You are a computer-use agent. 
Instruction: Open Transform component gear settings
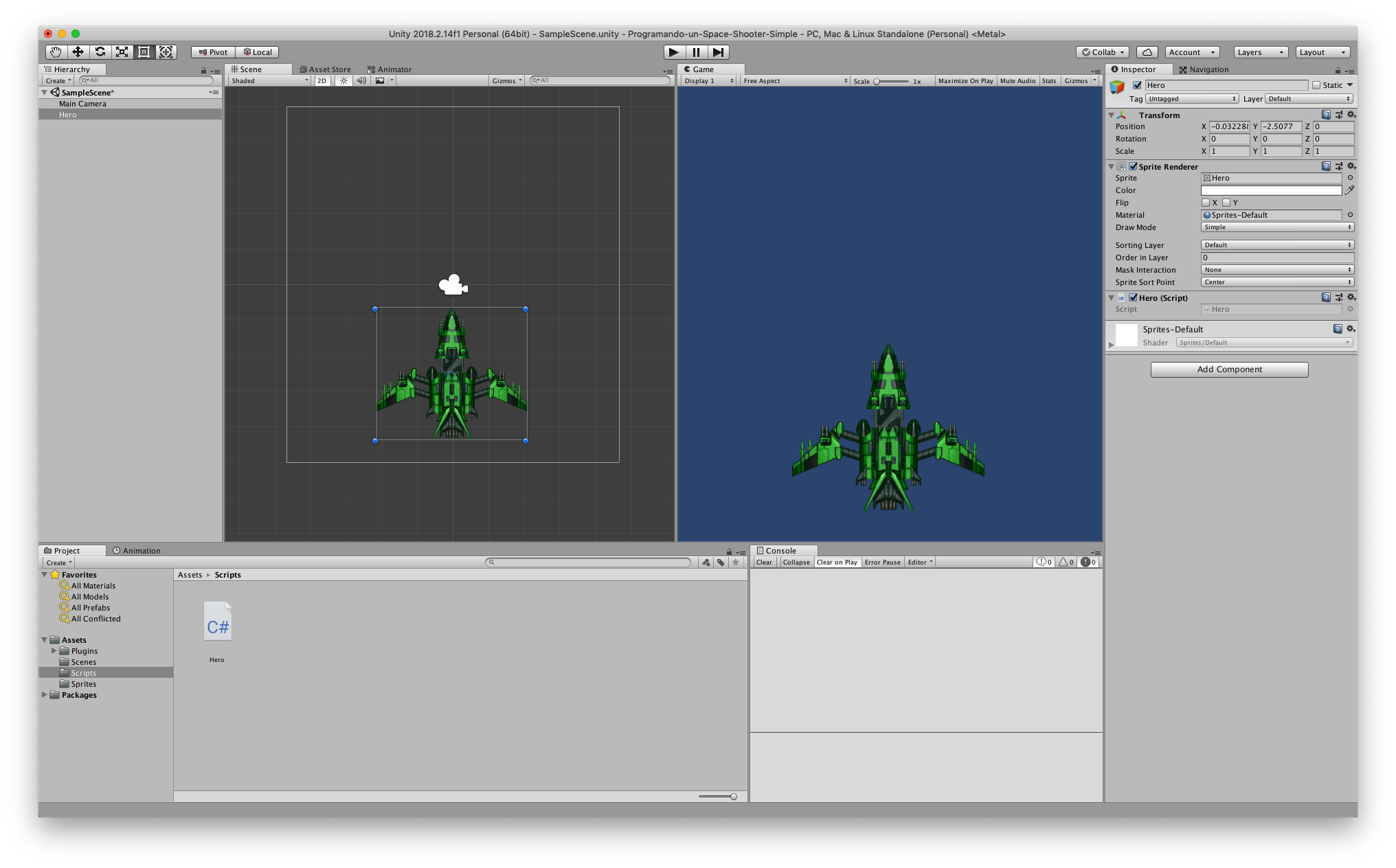[x=1351, y=115]
